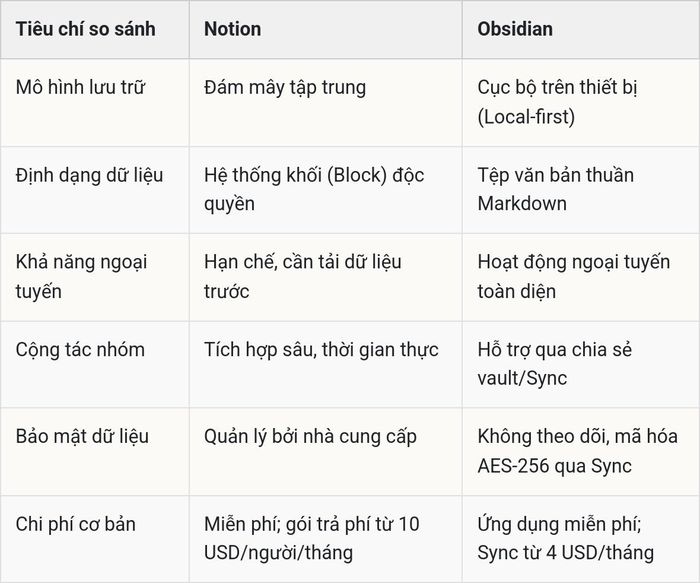Select the 'Chi phí cơ bản' row label
This screenshot has width=700, height=583.
click(x=75, y=524)
